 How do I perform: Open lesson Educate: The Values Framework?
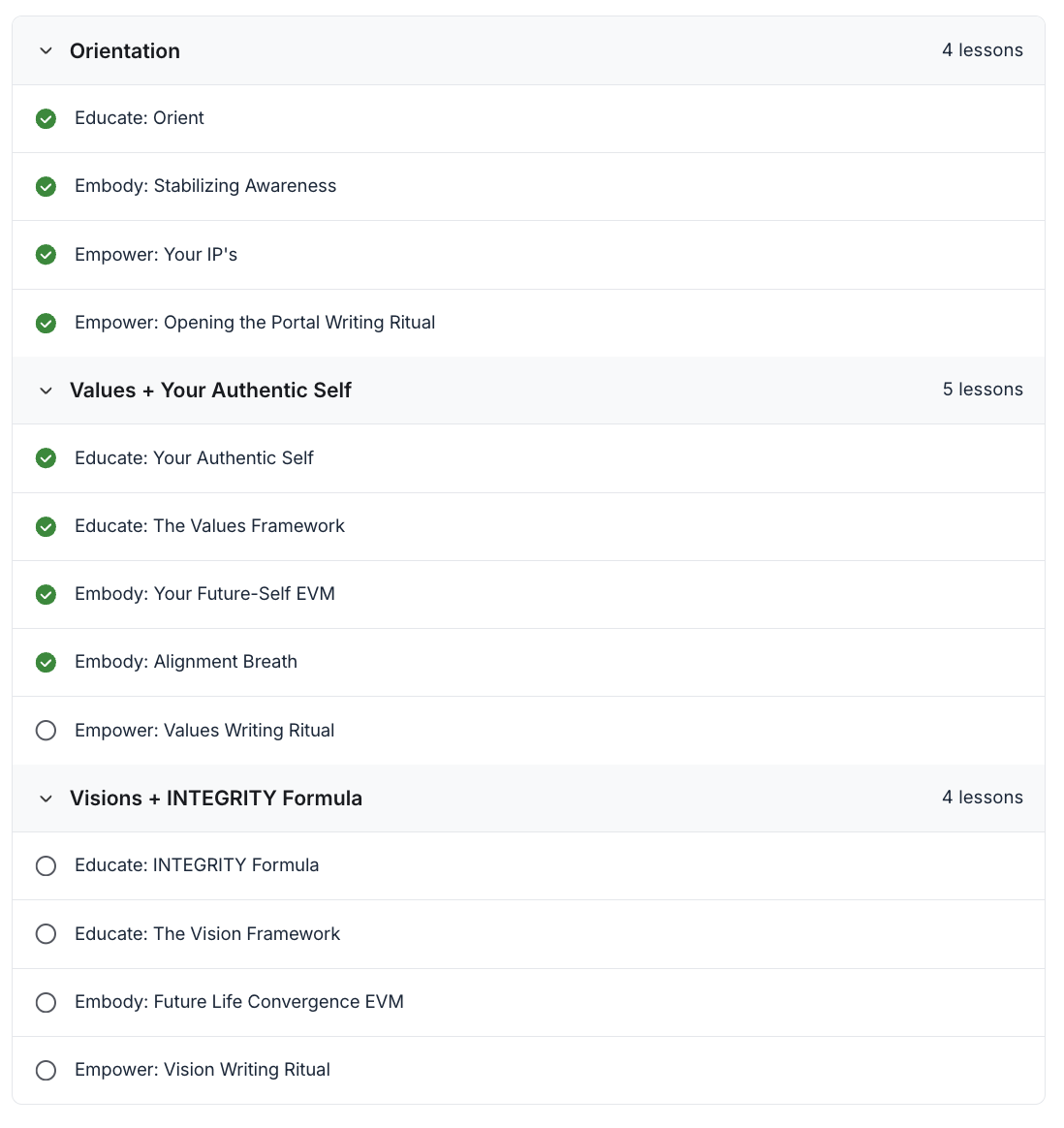[x=210, y=526]
